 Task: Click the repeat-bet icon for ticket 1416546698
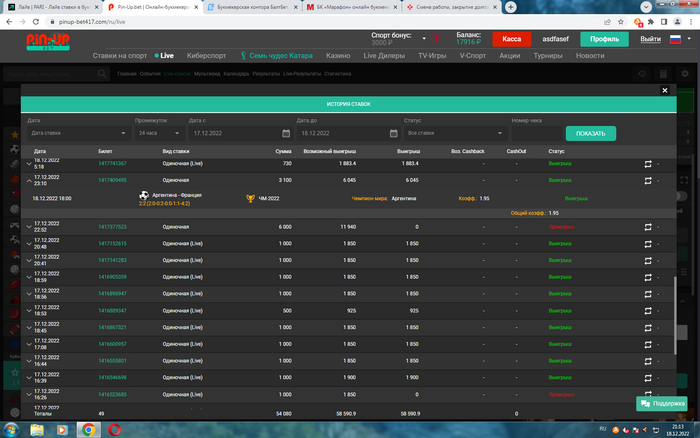(x=648, y=378)
